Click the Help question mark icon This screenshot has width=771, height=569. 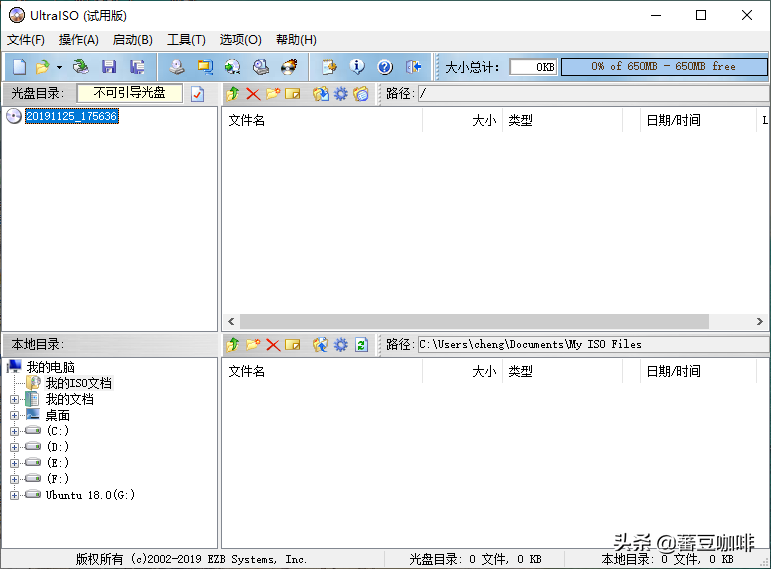[385, 67]
